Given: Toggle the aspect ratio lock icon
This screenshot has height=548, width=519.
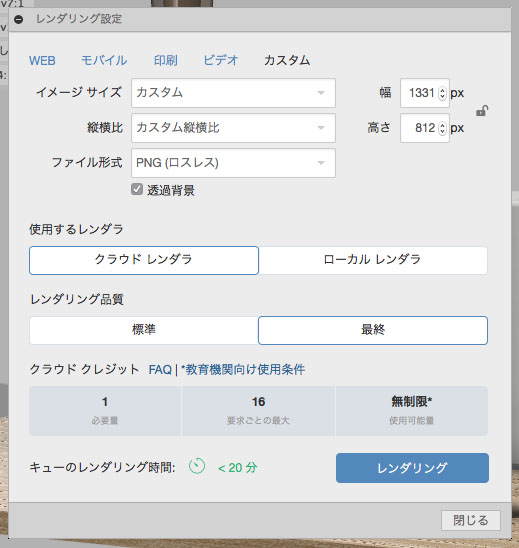Looking at the screenshot, I should pyautogui.click(x=482, y=111).
